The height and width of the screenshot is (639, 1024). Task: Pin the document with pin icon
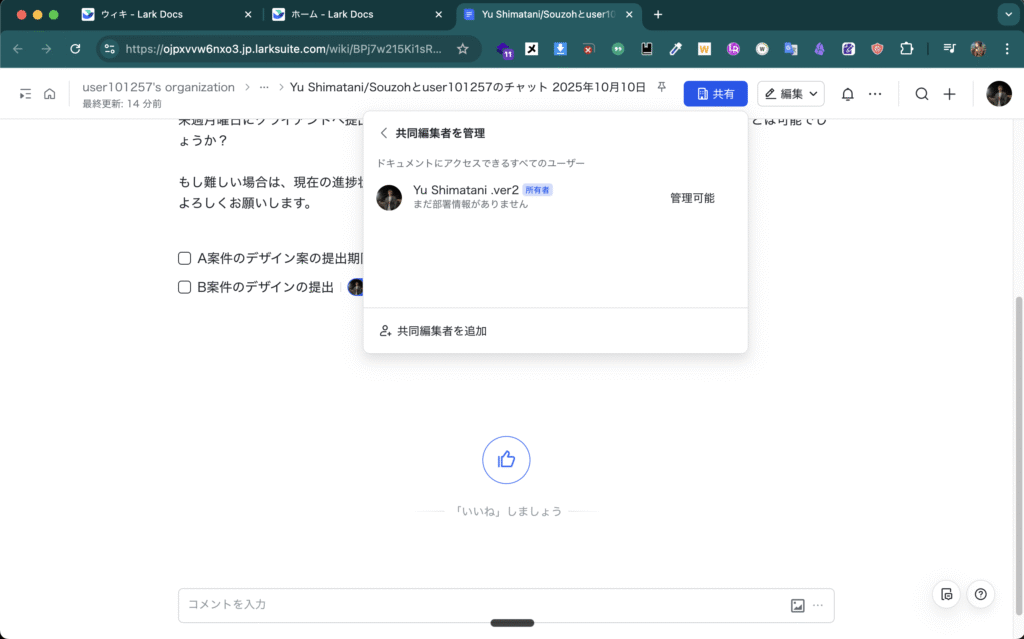[x=661, y=88]
